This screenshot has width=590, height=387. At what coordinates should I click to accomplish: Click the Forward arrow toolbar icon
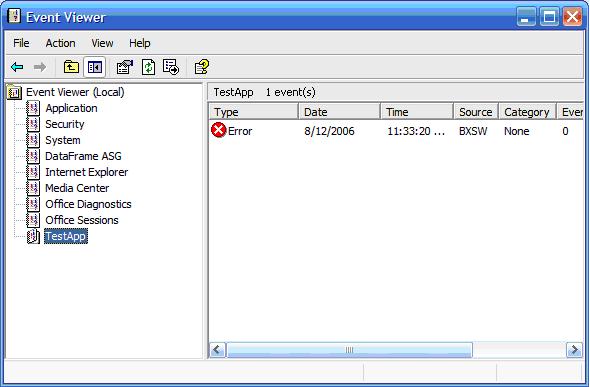(x=40, y=67)
